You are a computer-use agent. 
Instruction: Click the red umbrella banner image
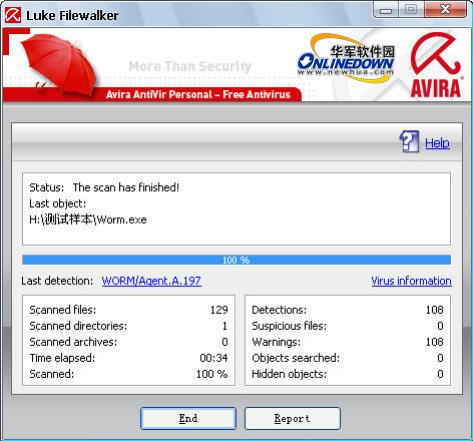59,64
